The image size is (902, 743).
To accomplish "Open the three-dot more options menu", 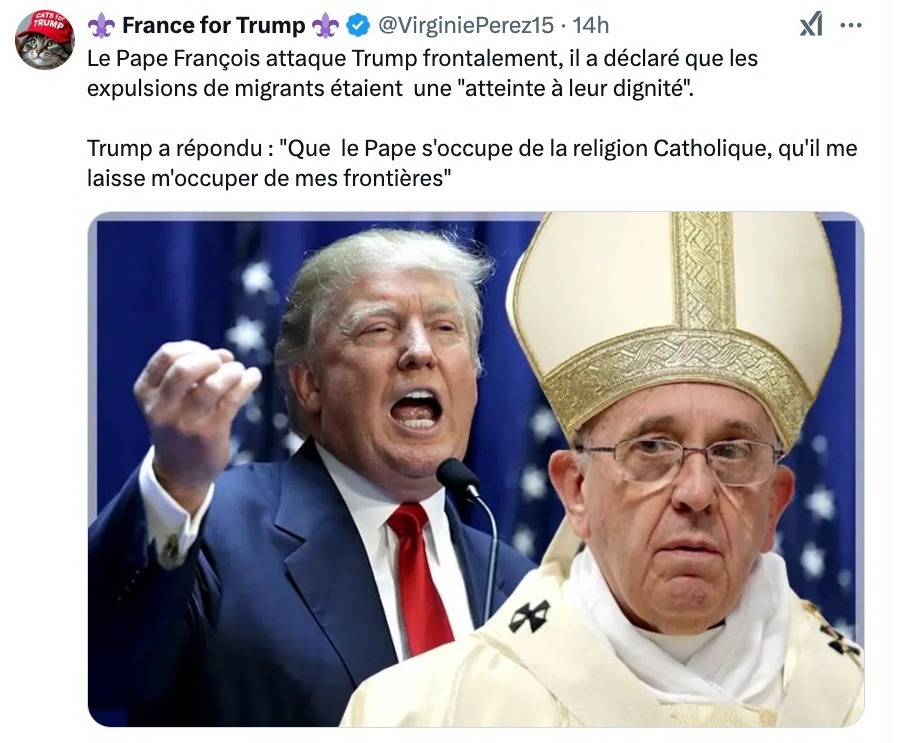I will [851, 25].
